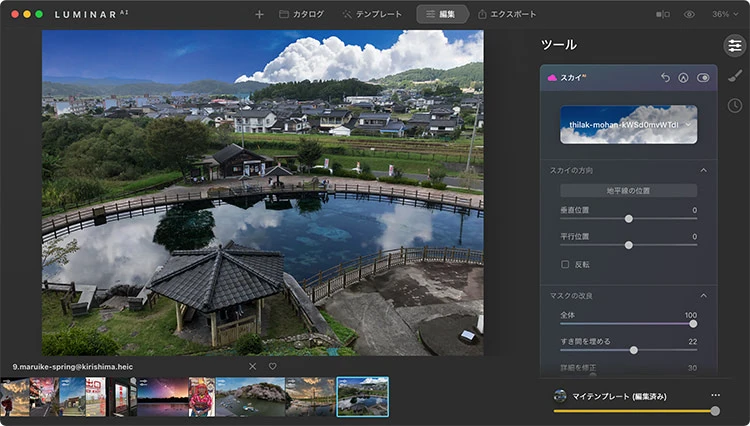The width and height of the screenshot is (750, 426).
Task: Open the sky selection dropdown thilak-mohan
Action: 628,125
